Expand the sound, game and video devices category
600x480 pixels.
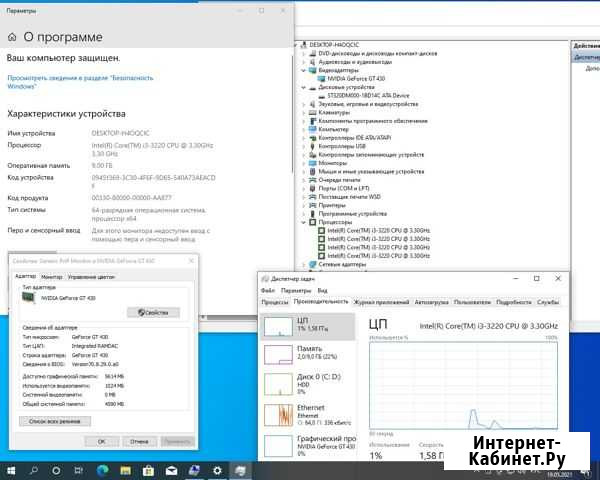pyautogui.click(x=304, y=104)
